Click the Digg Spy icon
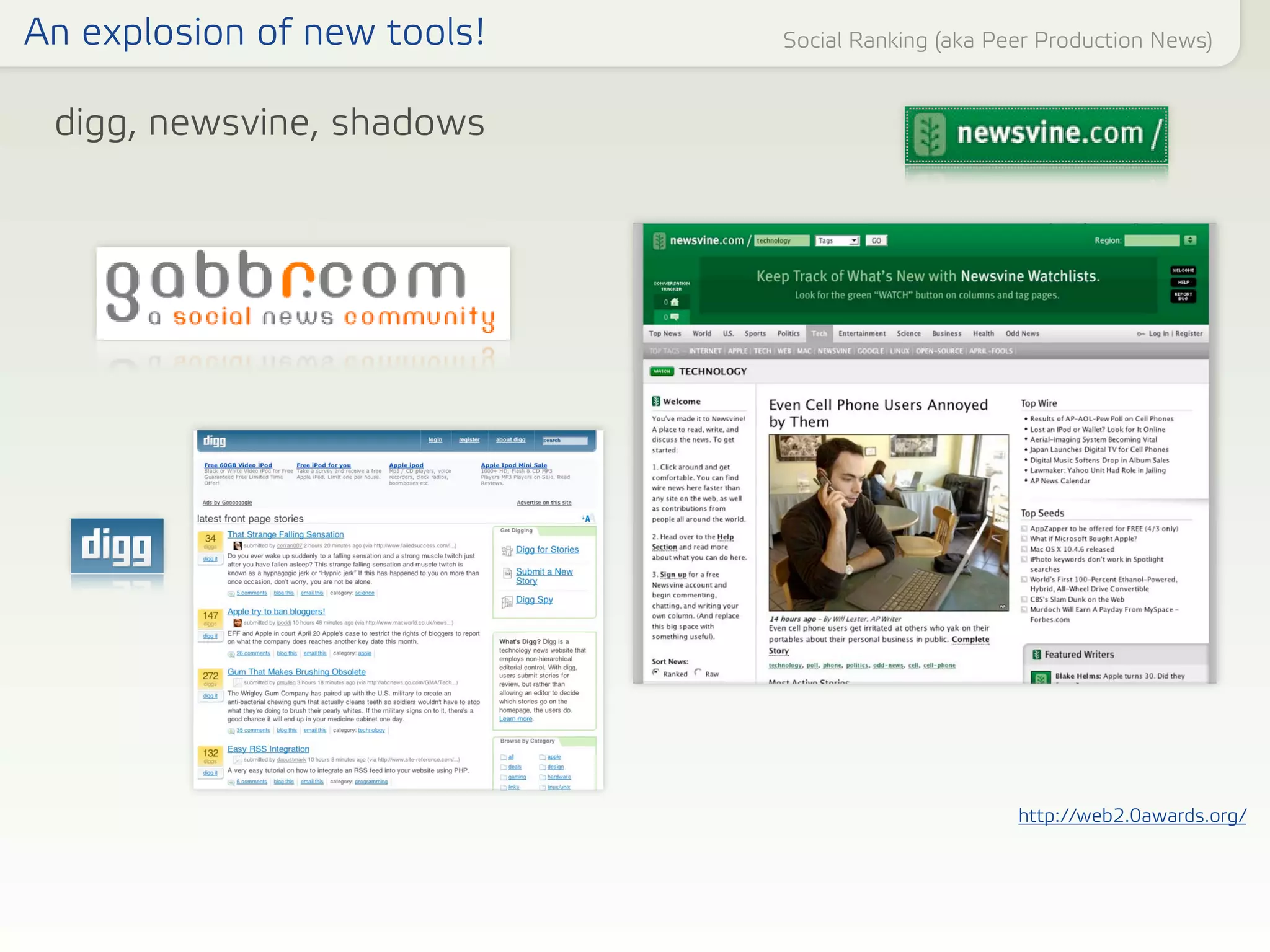Screen dimensions: 1270x952 (507, 601)
